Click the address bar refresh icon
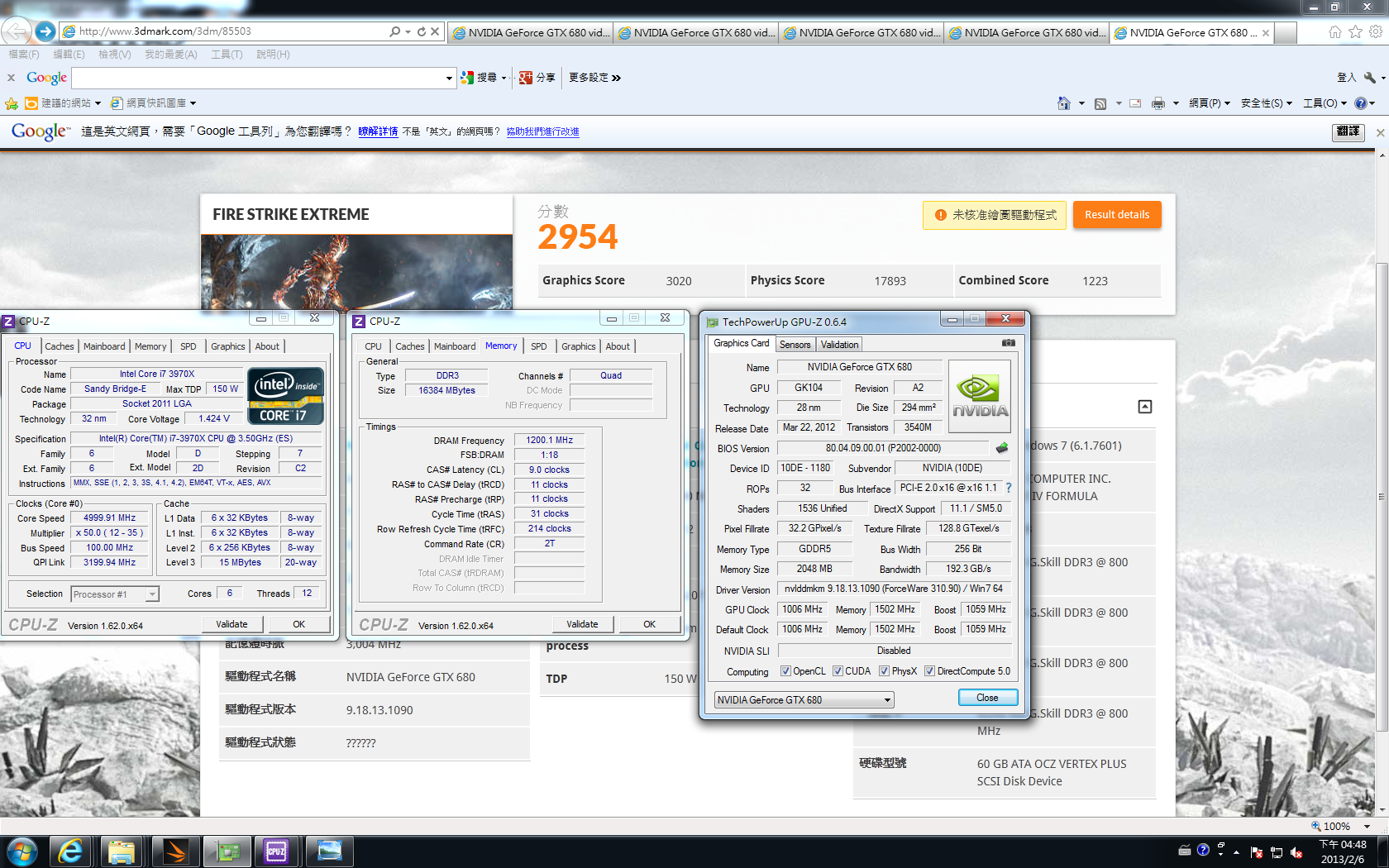Image resolution: width=1389 pixels, height=868 pixels. click(x=422, y=31)
